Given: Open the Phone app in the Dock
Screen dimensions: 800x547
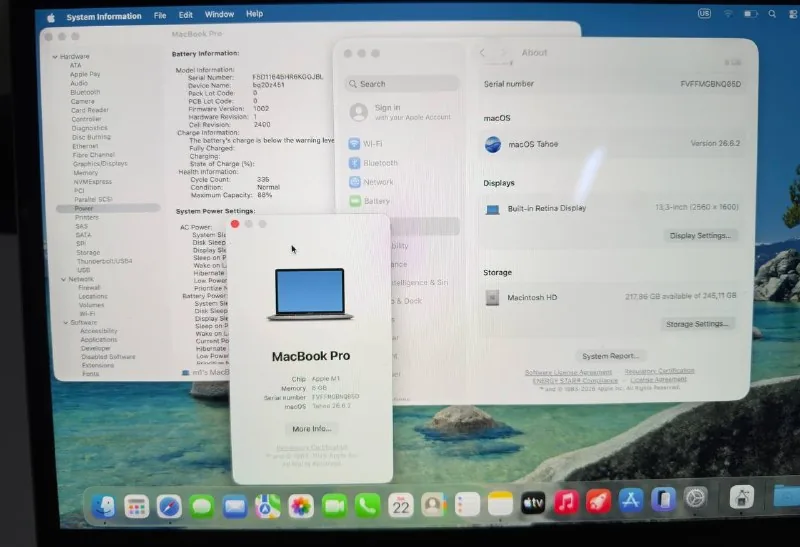Looking at the screenshot, I should 367,506.
